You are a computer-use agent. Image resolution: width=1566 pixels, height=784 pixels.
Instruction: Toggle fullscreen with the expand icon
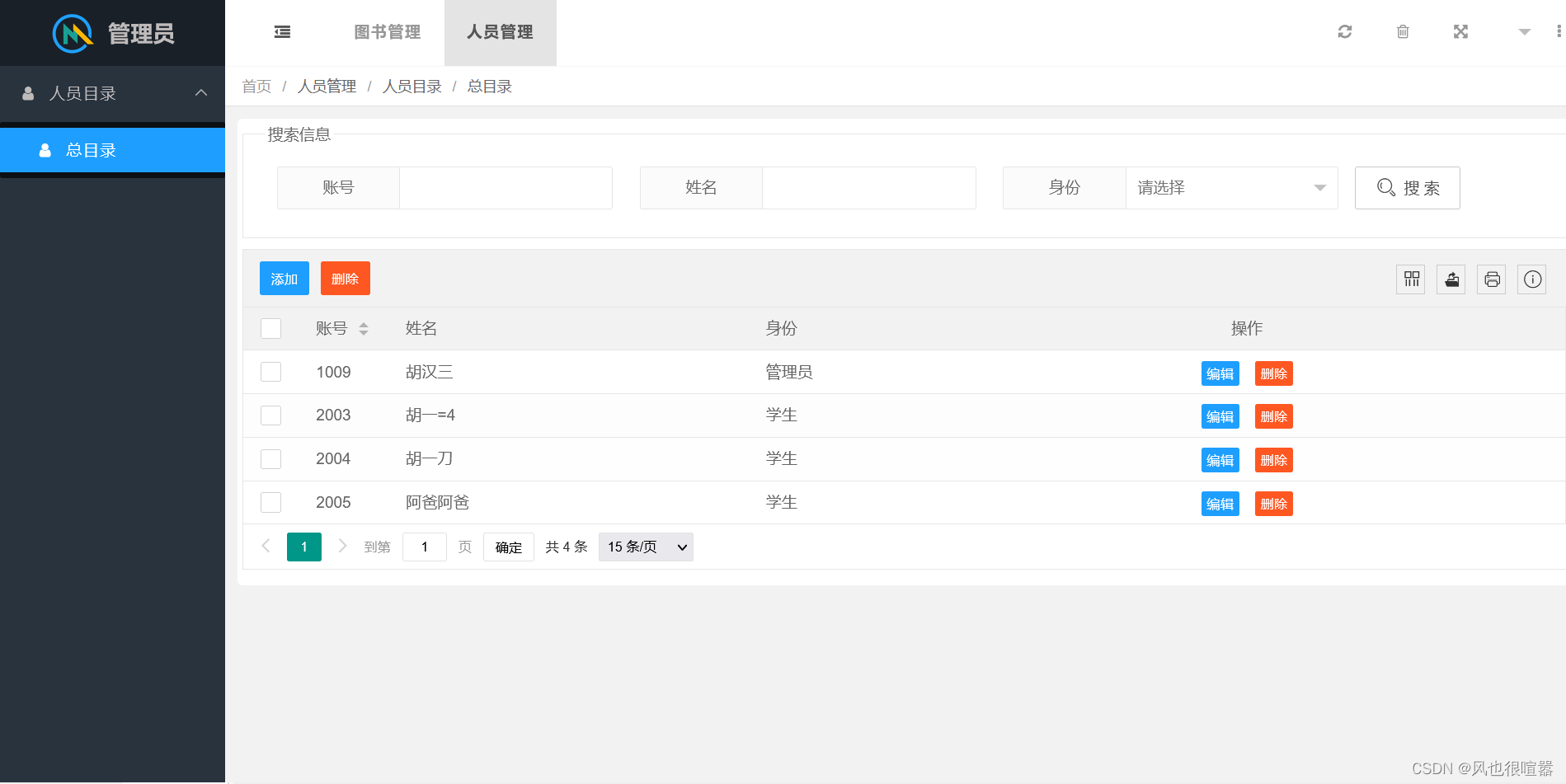(x=1460, y=31)
